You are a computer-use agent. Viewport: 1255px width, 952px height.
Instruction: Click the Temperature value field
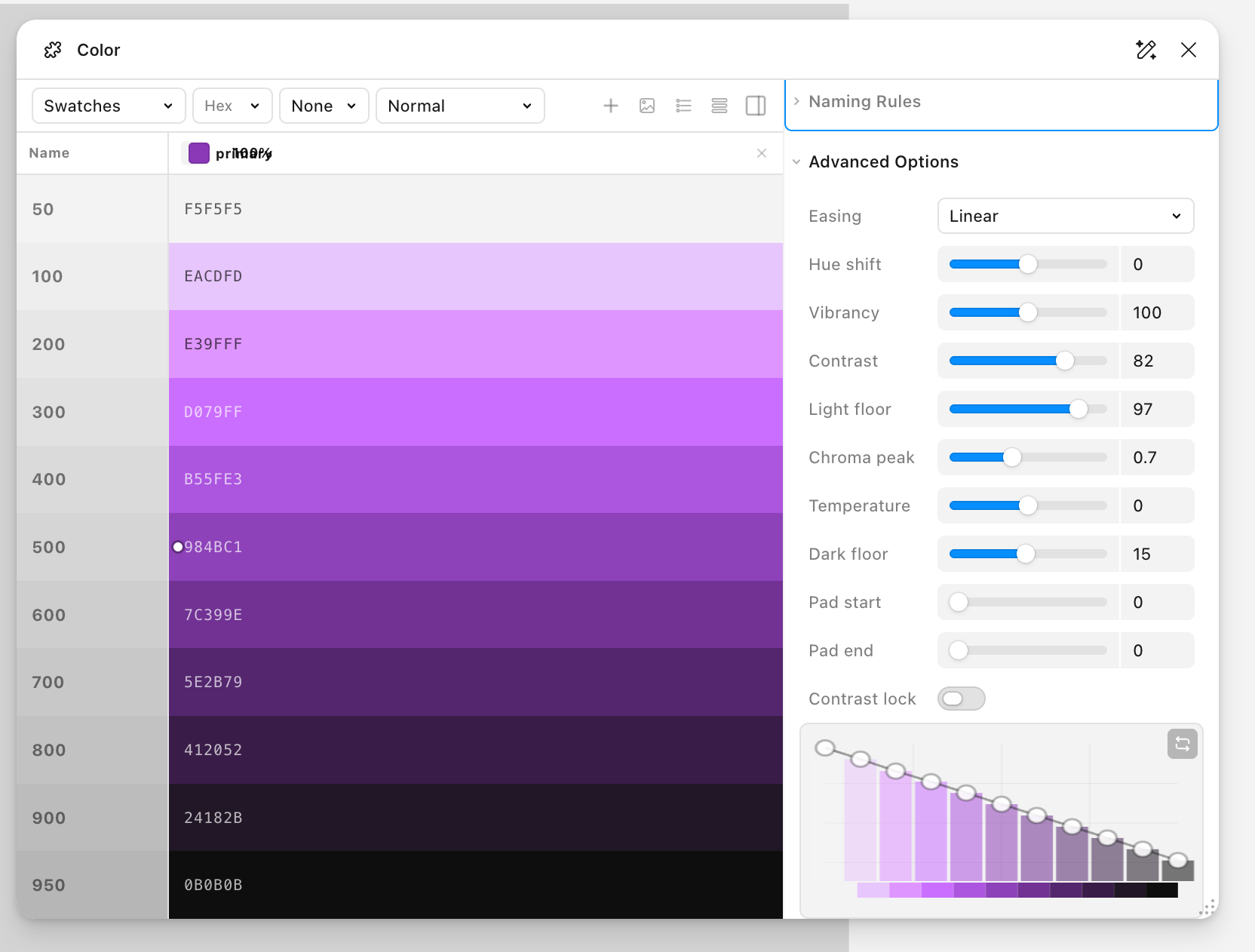1158,505
